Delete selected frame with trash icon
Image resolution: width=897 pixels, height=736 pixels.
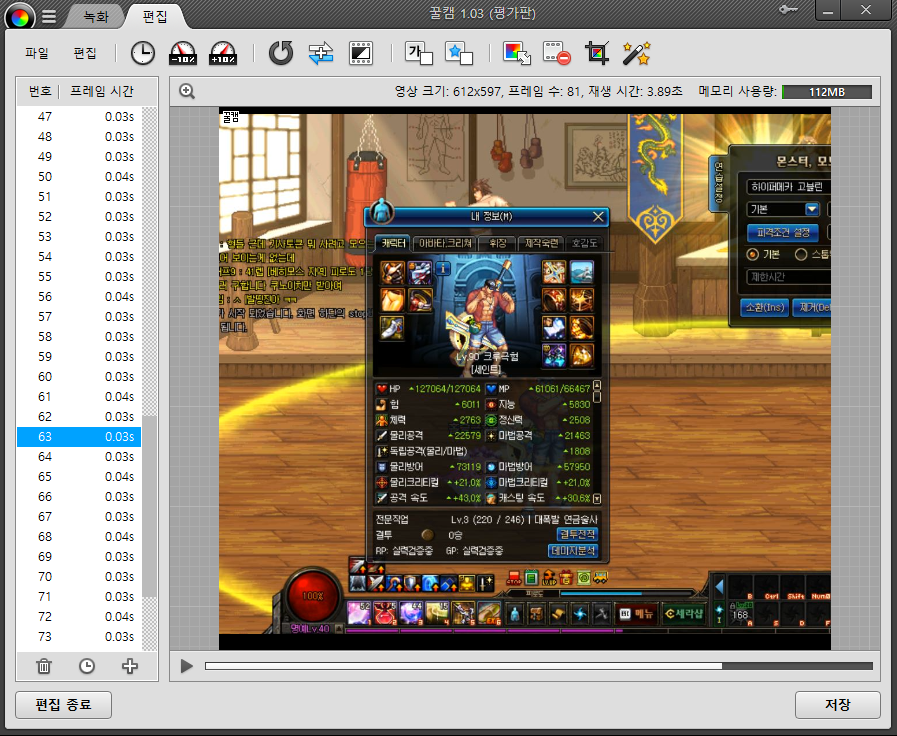point(44,666)
